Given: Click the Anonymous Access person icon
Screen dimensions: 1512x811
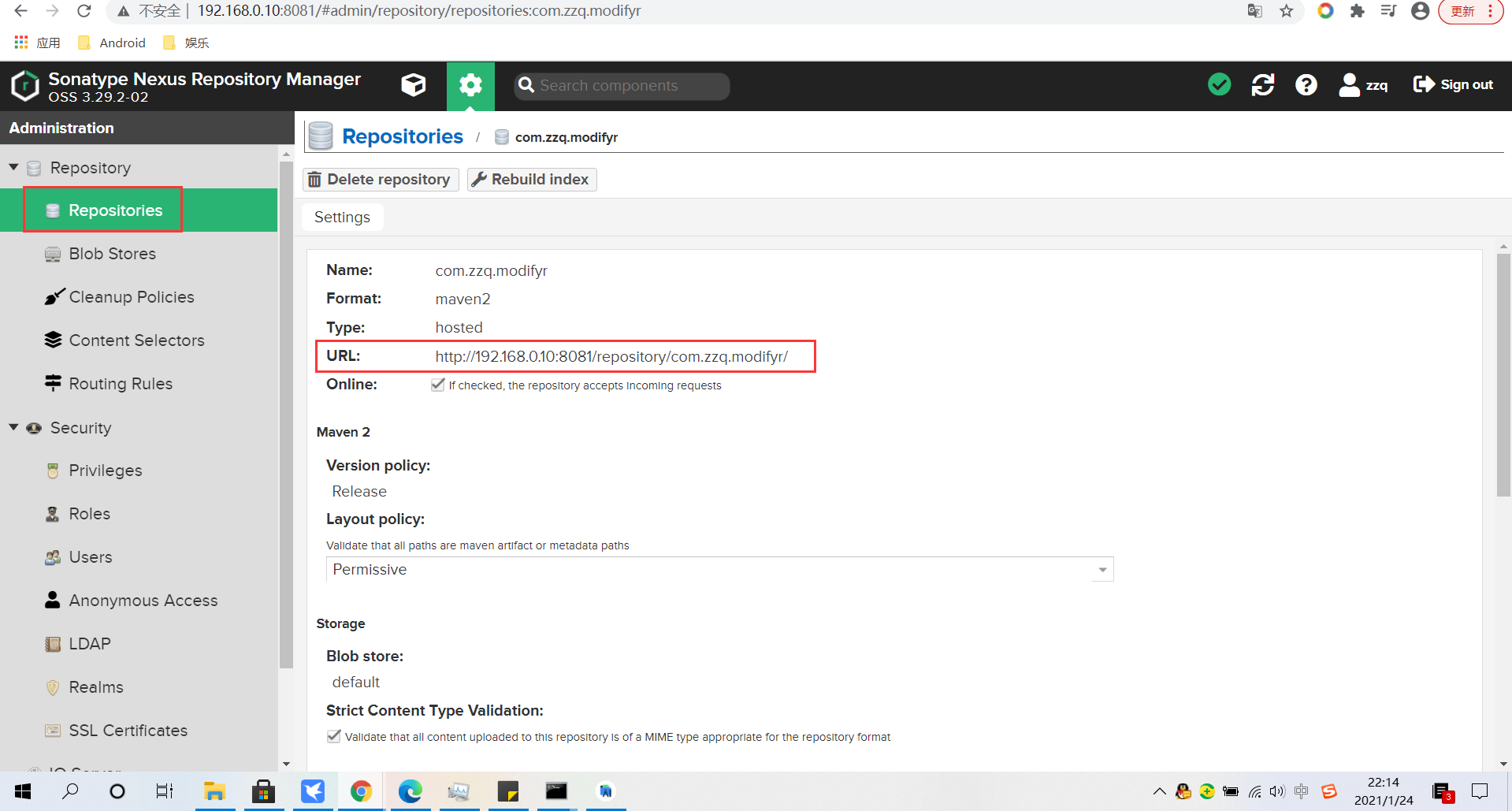Looking at the screenshot, I should click(53, 600).
